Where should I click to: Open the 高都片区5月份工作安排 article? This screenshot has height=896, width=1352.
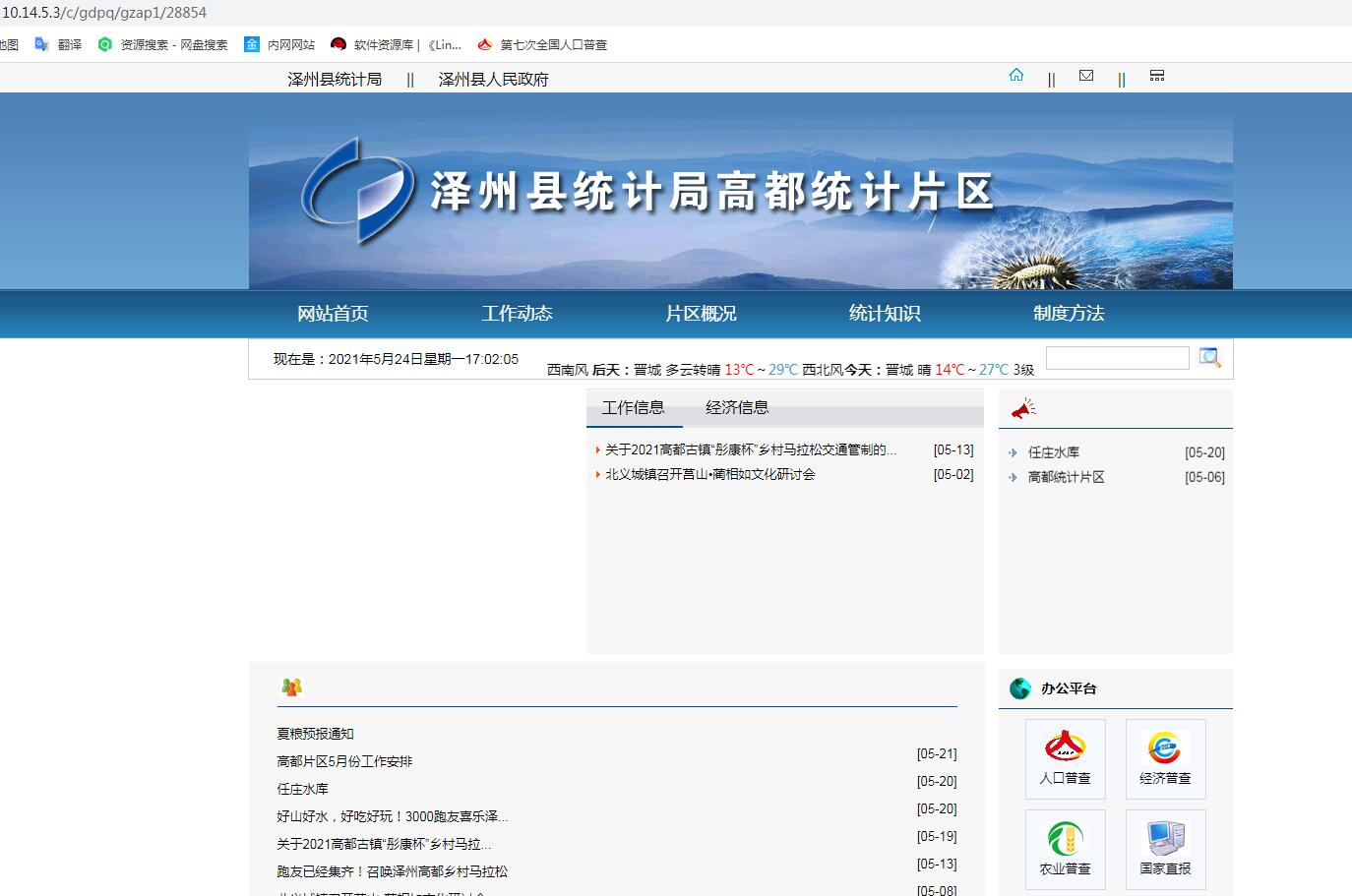click(344, 761)
